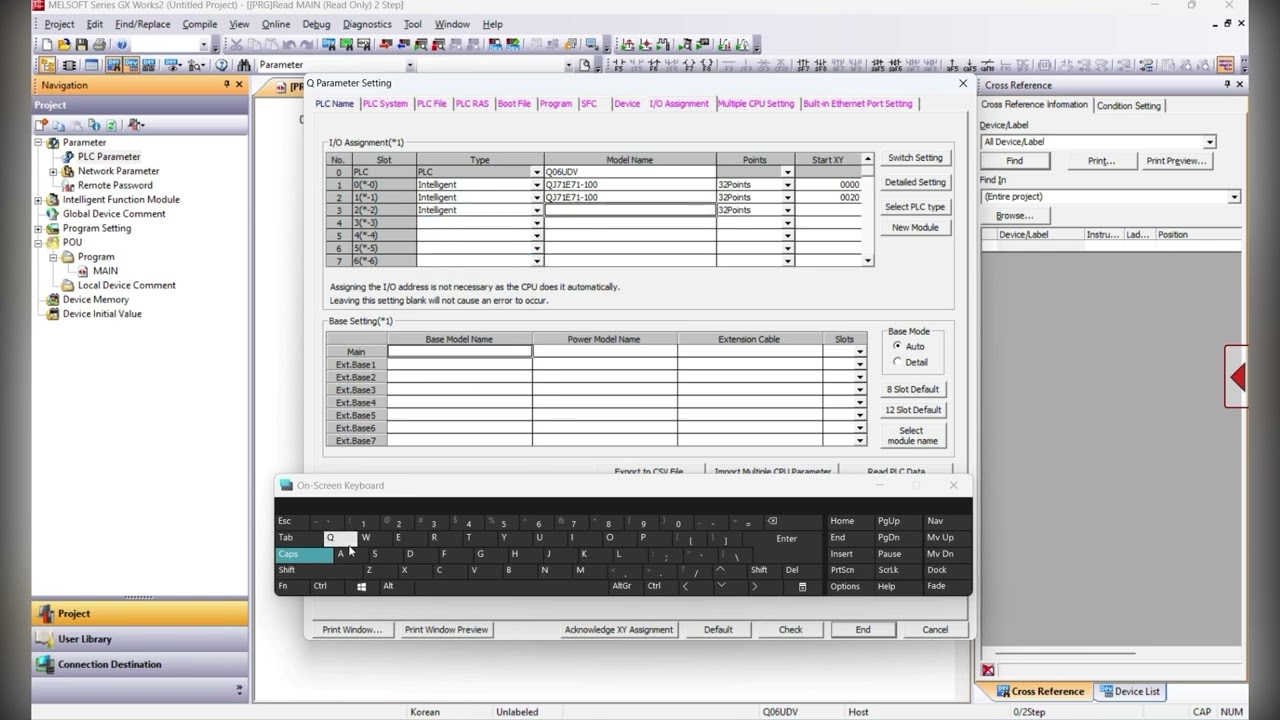Open the Diagnostics menu
The width and height of the screenshot is (1280, 720).
pyautogui.click(x=367, y=24)
